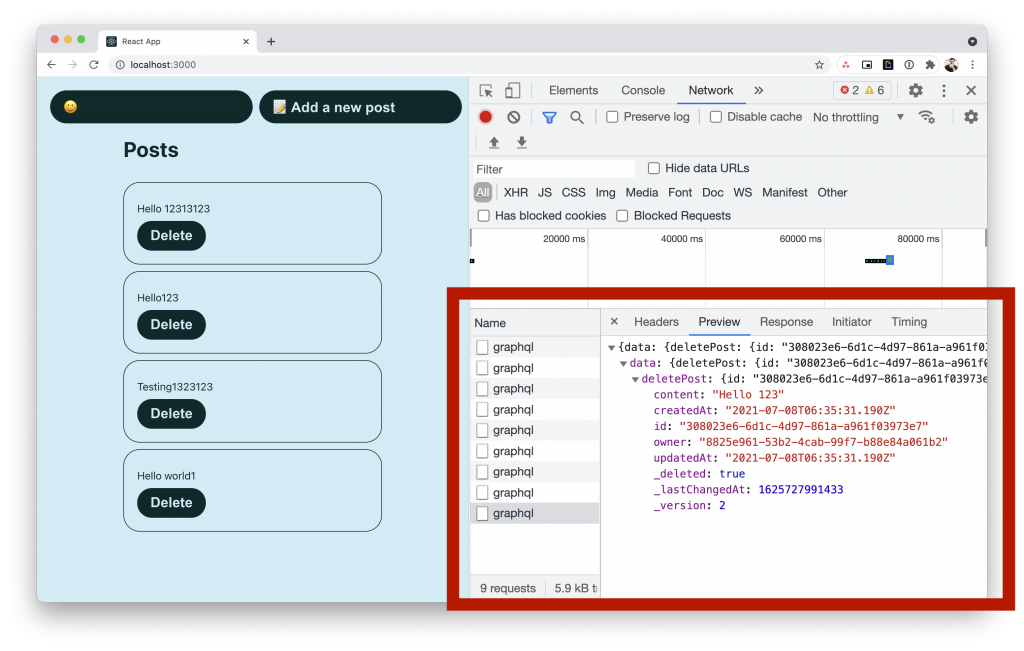Bookmark this page with the star icon
This screenshot has width=1024, height=651.
pos(820,65)
